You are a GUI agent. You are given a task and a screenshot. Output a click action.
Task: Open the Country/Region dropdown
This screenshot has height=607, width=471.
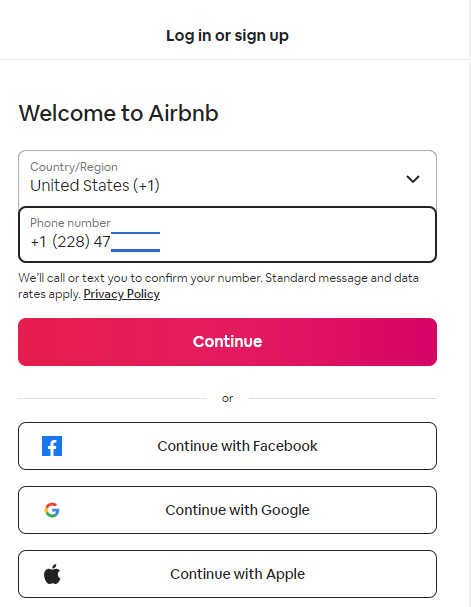(228, 179)
